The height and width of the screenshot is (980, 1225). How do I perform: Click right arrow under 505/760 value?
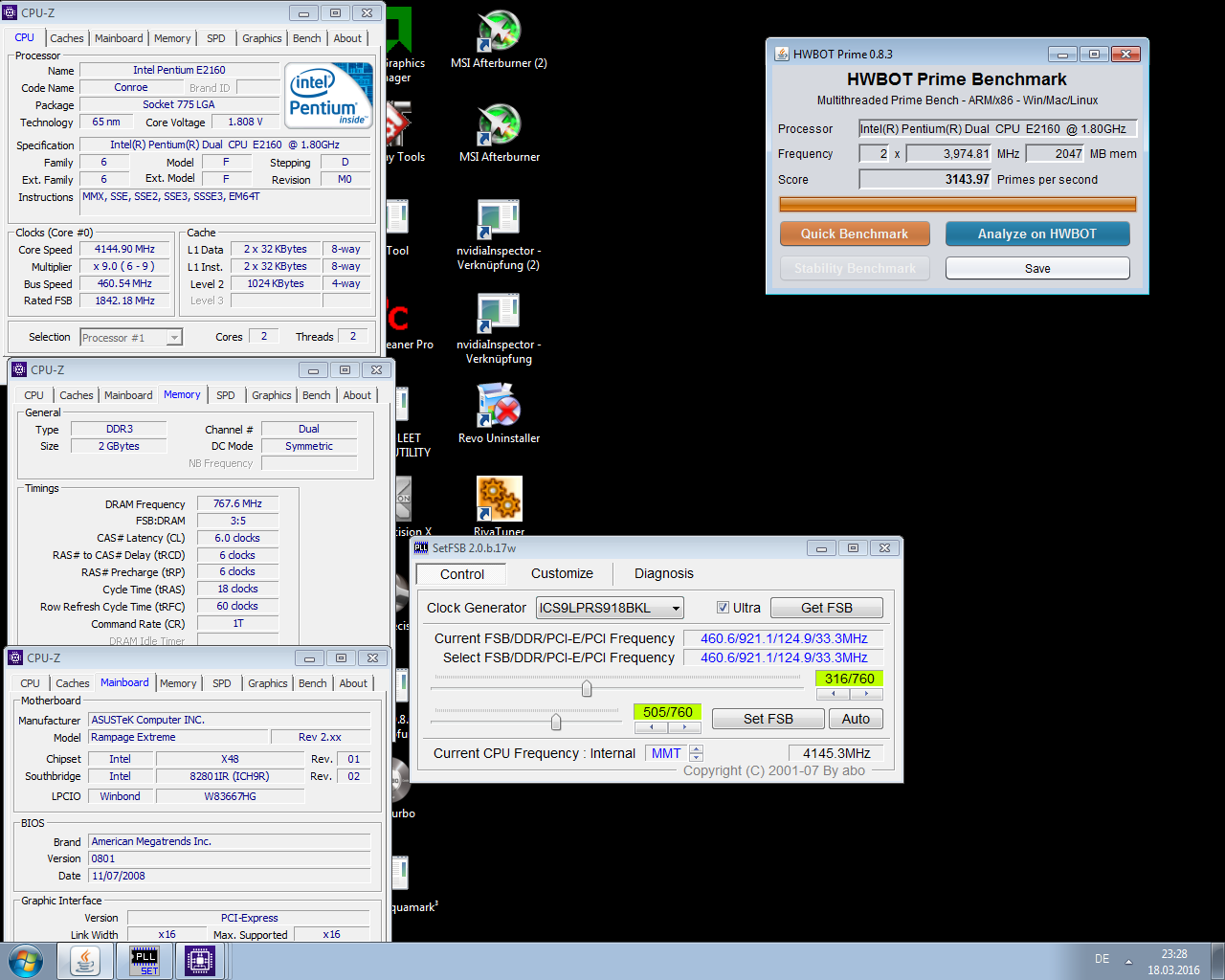(684, 727)
